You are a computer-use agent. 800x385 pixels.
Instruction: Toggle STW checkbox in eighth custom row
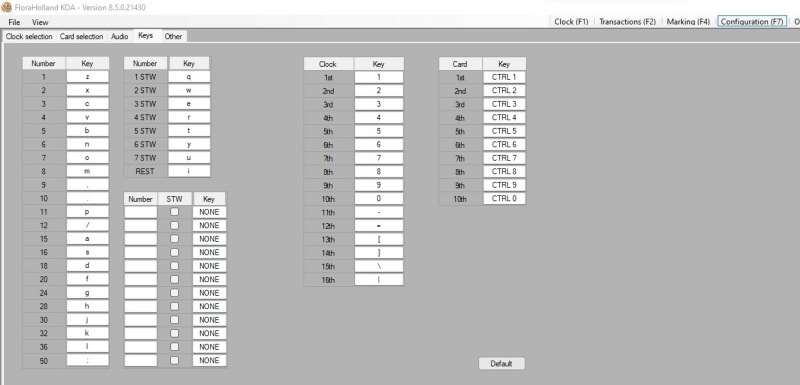174,306
